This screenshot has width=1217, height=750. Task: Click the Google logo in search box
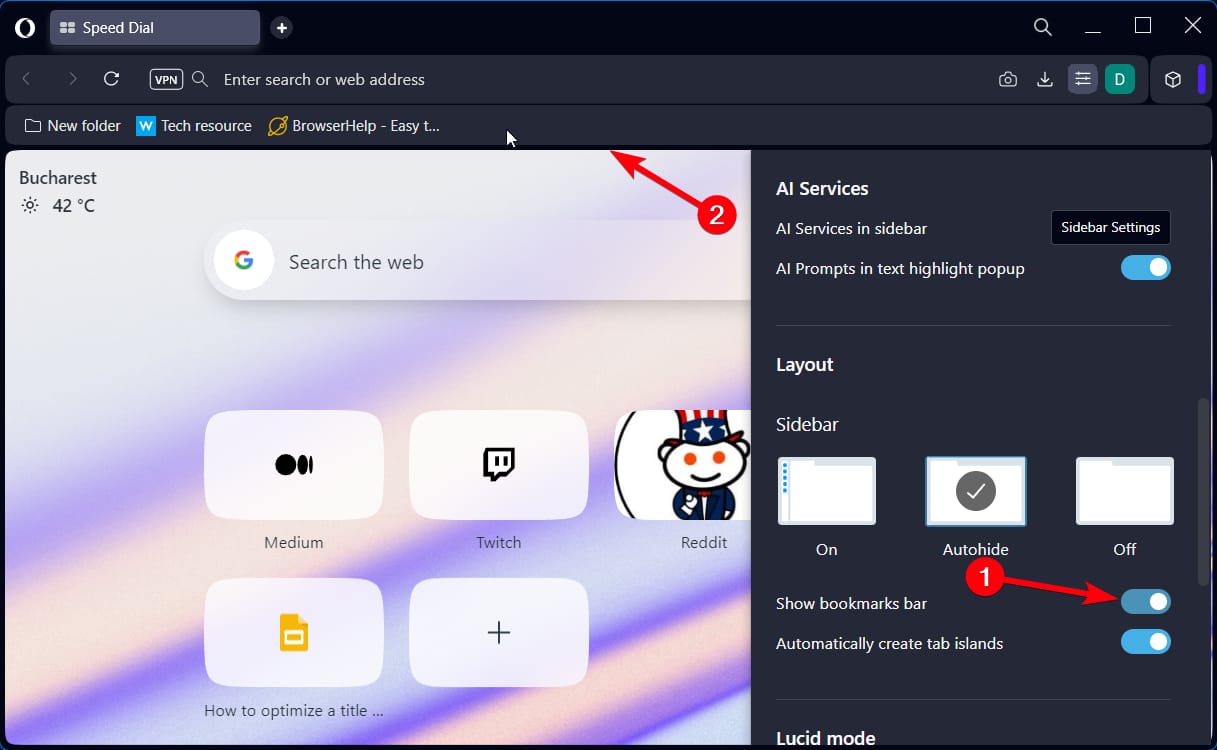coord(244,261)
